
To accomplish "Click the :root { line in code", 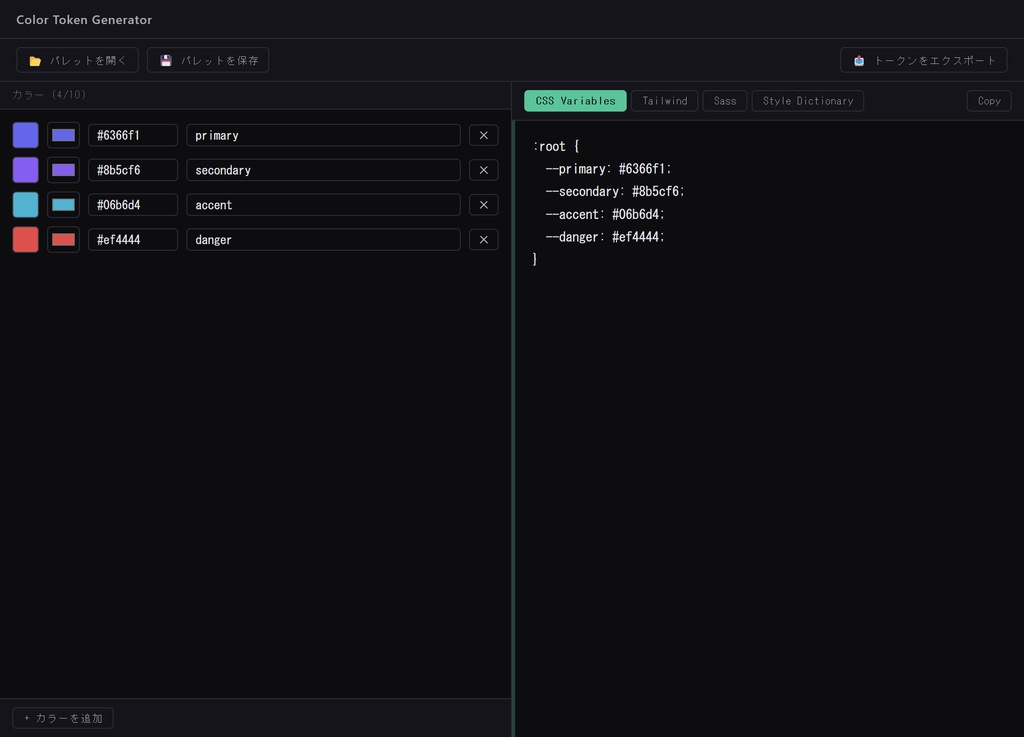I will coord(556,146).
